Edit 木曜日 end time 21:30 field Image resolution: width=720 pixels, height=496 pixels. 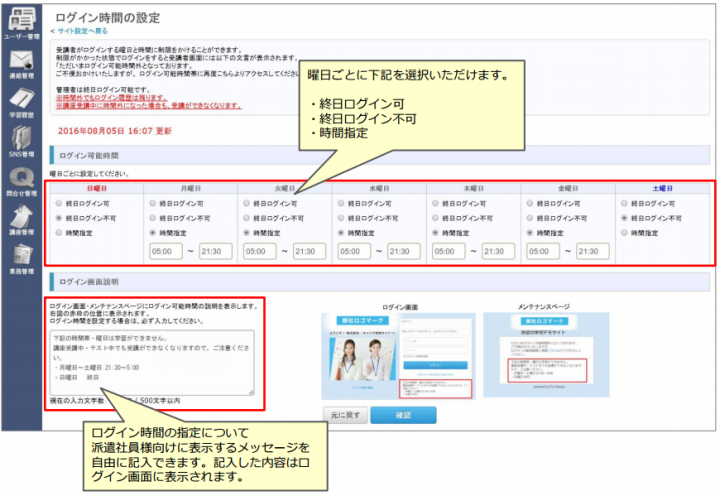tap(498, 251)
